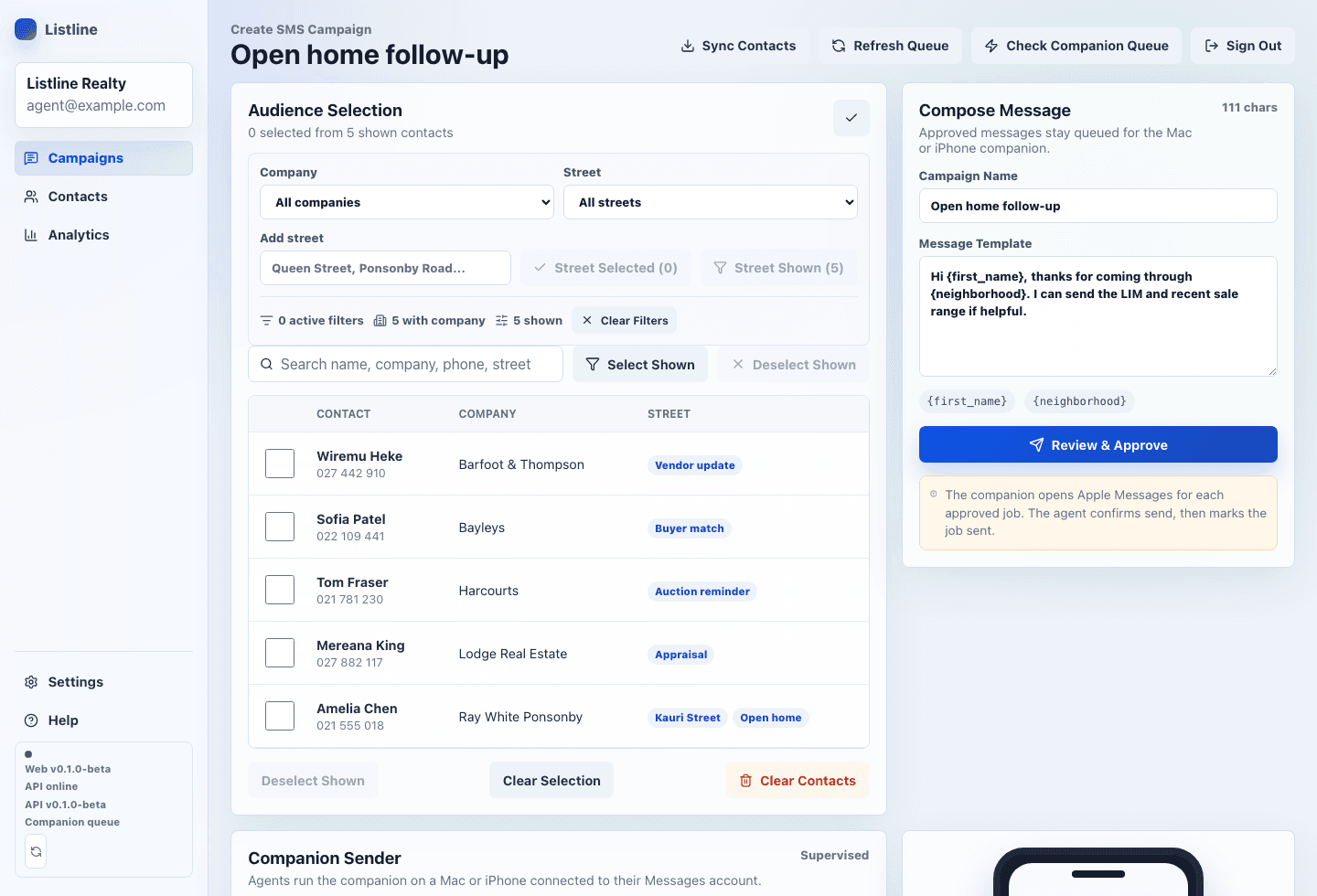Viewport: 1317px width, 896px height.
Task: Open Campaigns in the sidebar
Action: point(103,158)
